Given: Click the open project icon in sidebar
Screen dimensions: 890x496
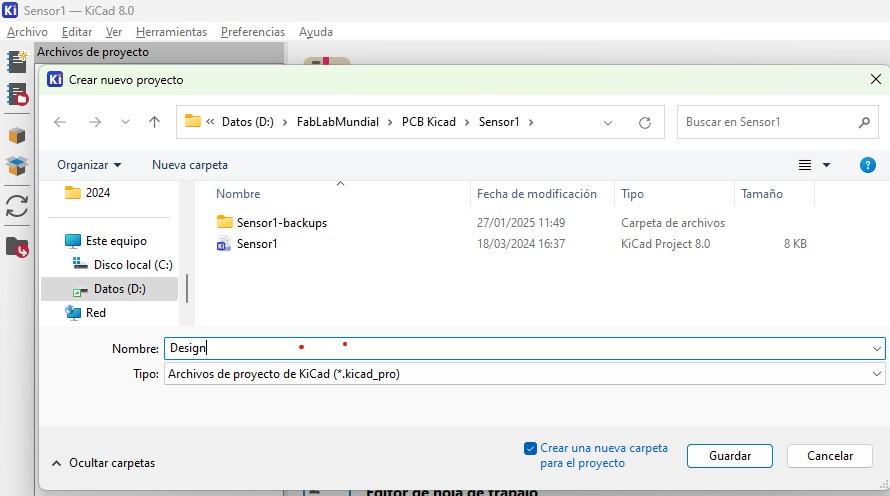Looking at the screenshot, I should tap(16, 95).
